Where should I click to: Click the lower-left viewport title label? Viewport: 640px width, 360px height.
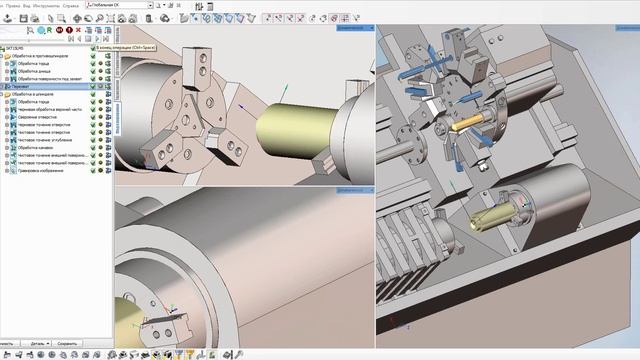pyautogui.click(x=355, y=190)
